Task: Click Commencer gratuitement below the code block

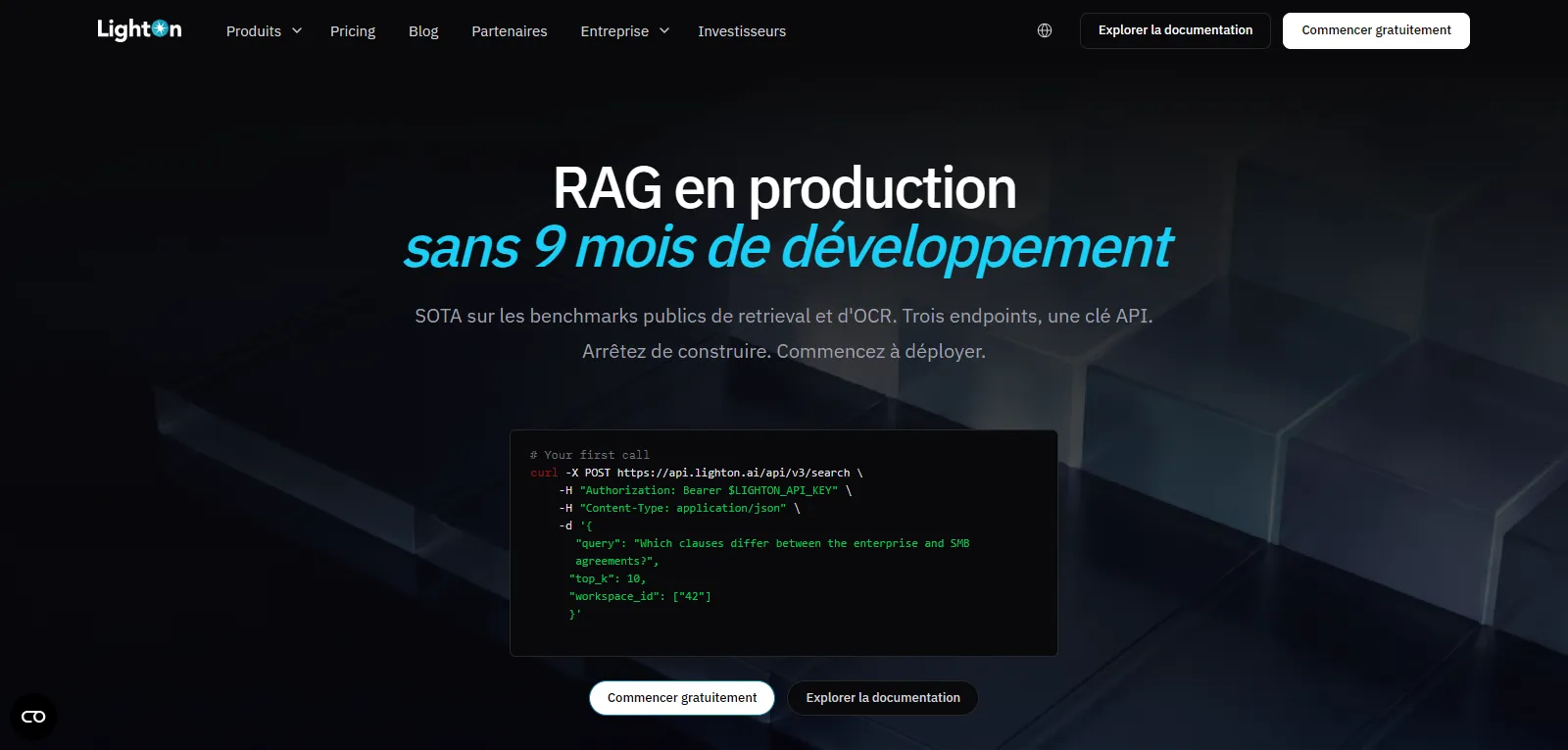Action: [682, 698]
